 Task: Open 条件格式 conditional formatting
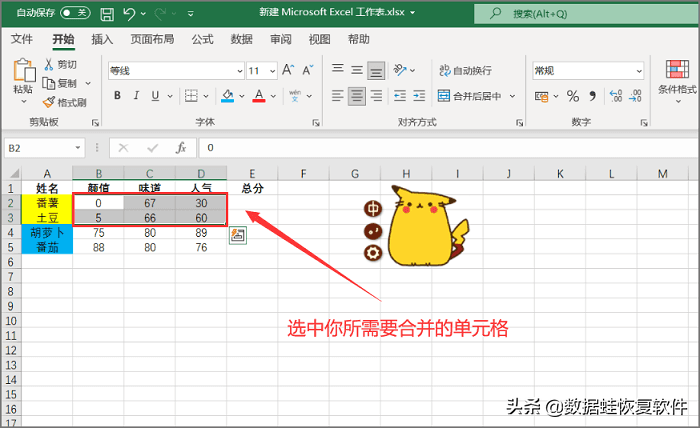click(677, 81)
